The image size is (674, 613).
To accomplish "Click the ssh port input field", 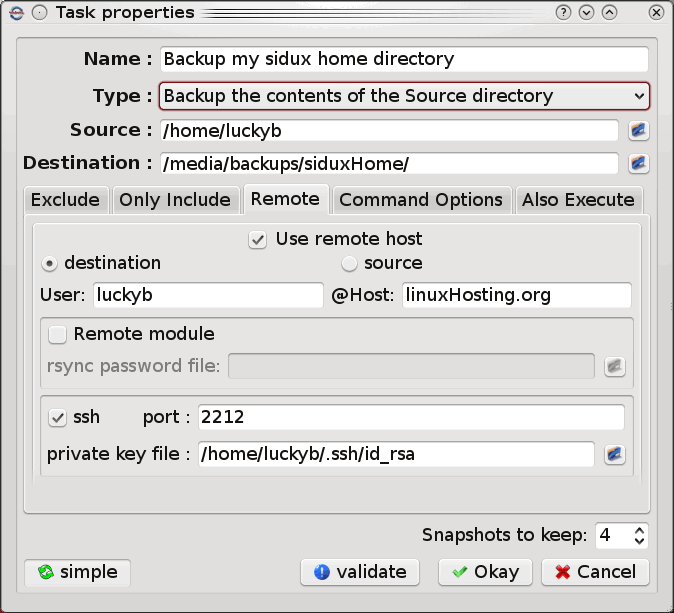I will click(x=410, y=417).
